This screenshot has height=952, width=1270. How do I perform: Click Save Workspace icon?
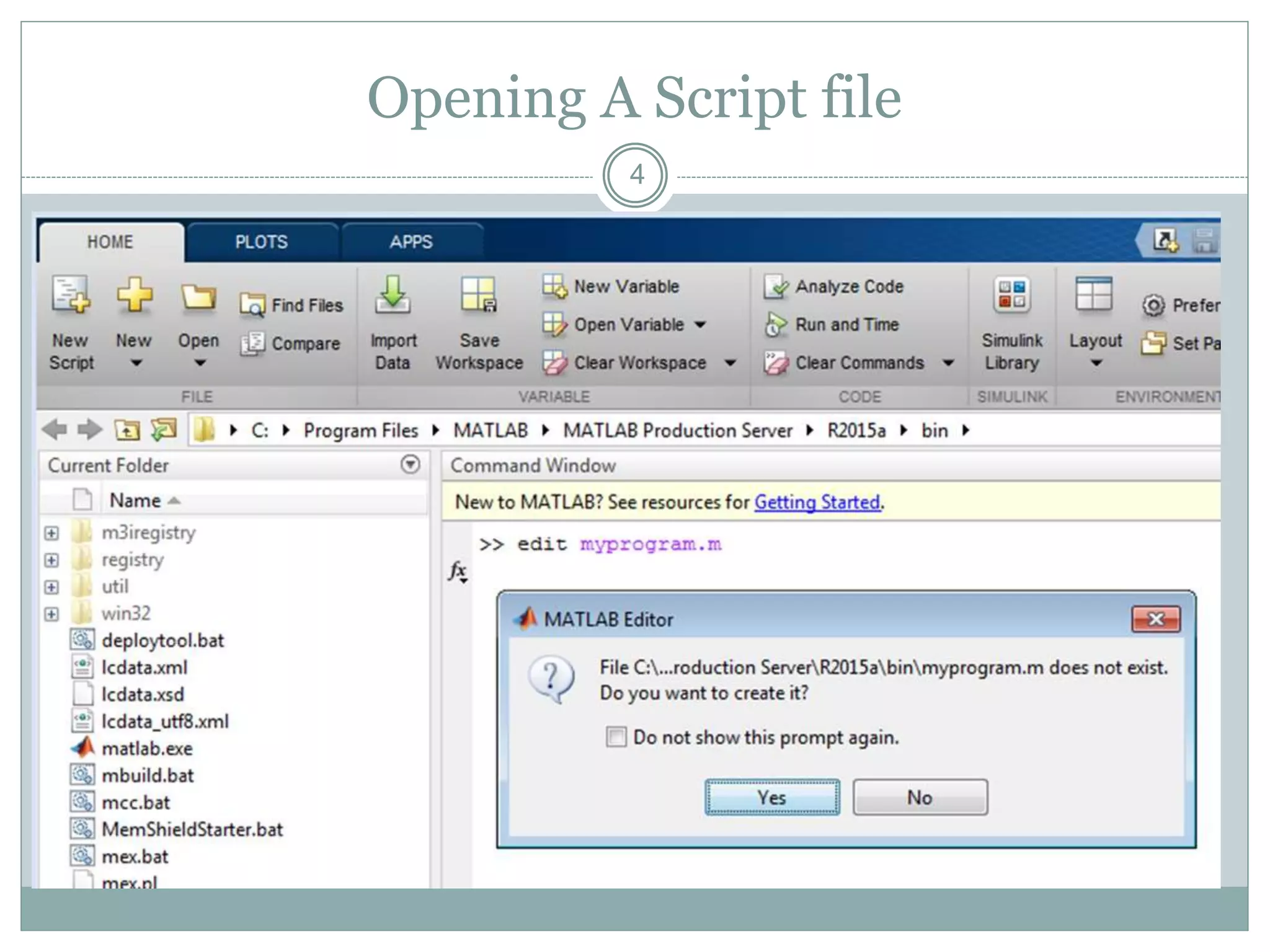[x=478, y=294]
